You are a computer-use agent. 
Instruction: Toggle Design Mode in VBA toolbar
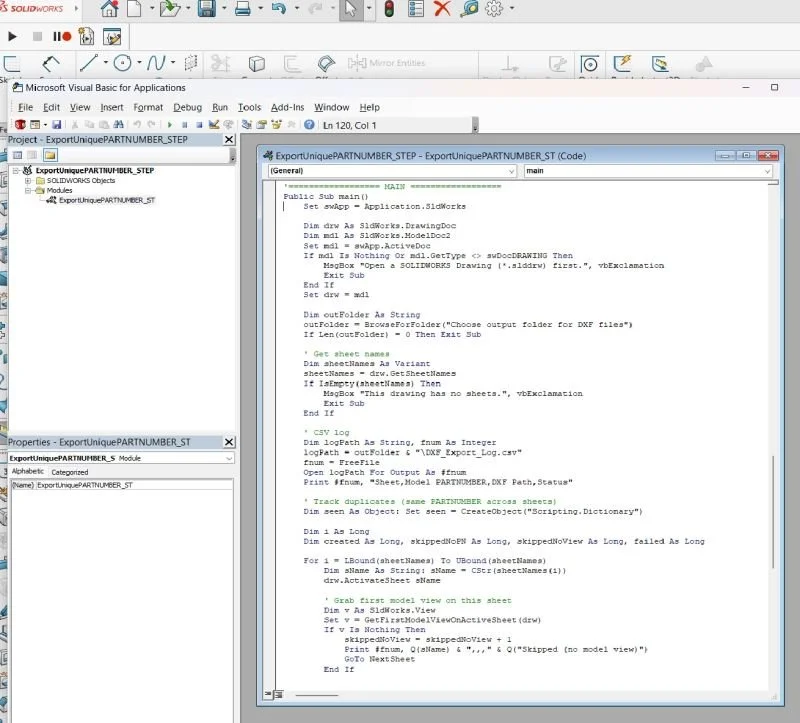(214, 124)
